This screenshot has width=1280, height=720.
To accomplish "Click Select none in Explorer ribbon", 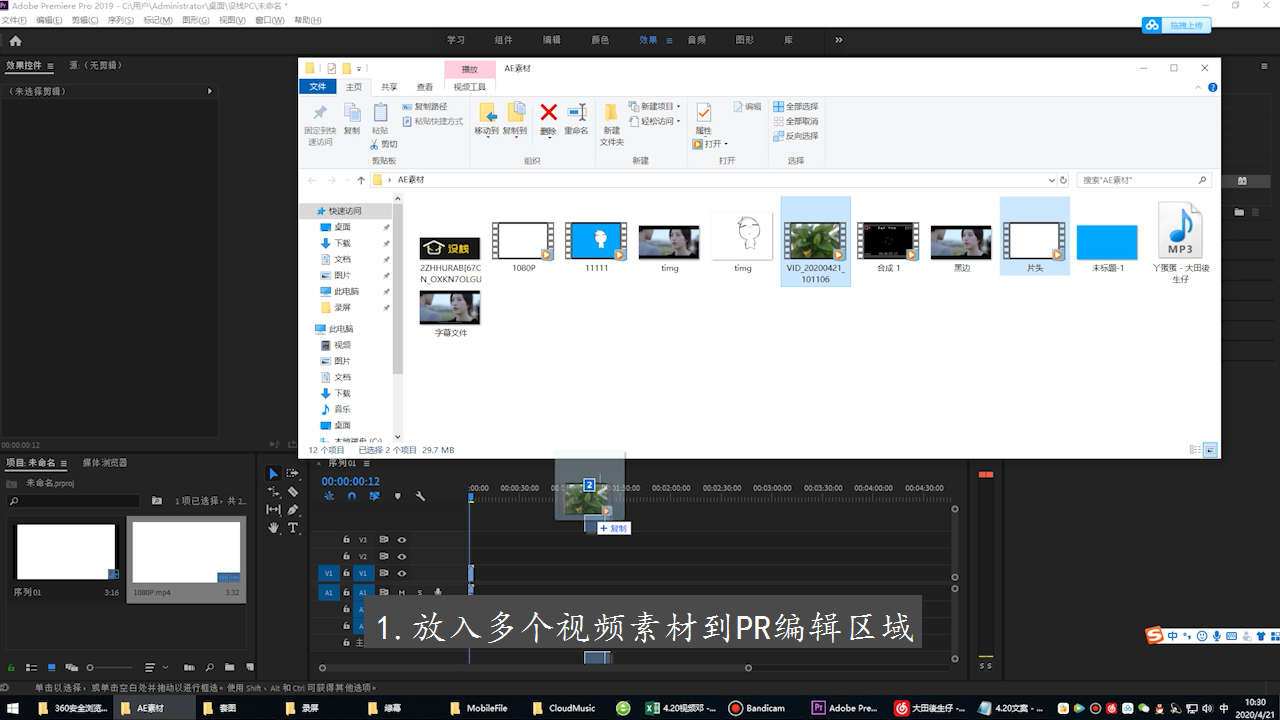I will point(795,121).
